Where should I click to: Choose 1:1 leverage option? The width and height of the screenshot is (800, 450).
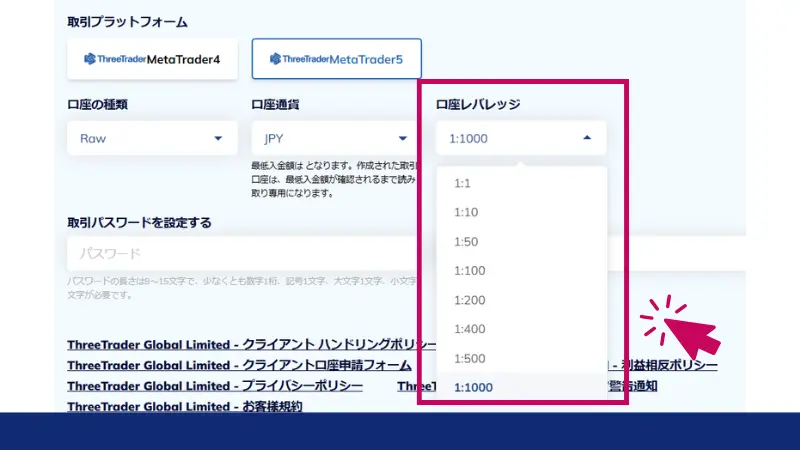[522, 183]
